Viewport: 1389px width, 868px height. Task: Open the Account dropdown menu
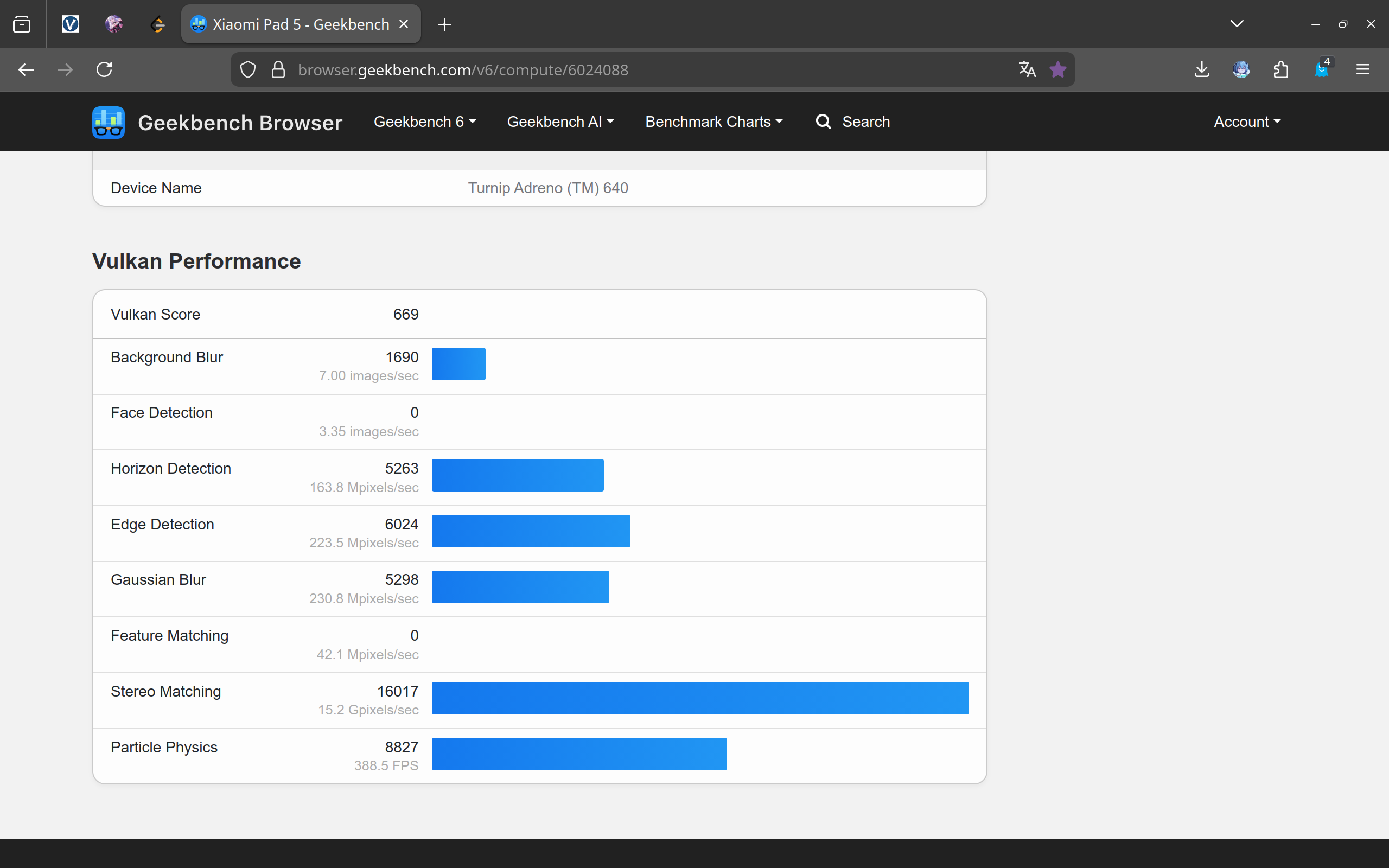[x=1247, y=122]
